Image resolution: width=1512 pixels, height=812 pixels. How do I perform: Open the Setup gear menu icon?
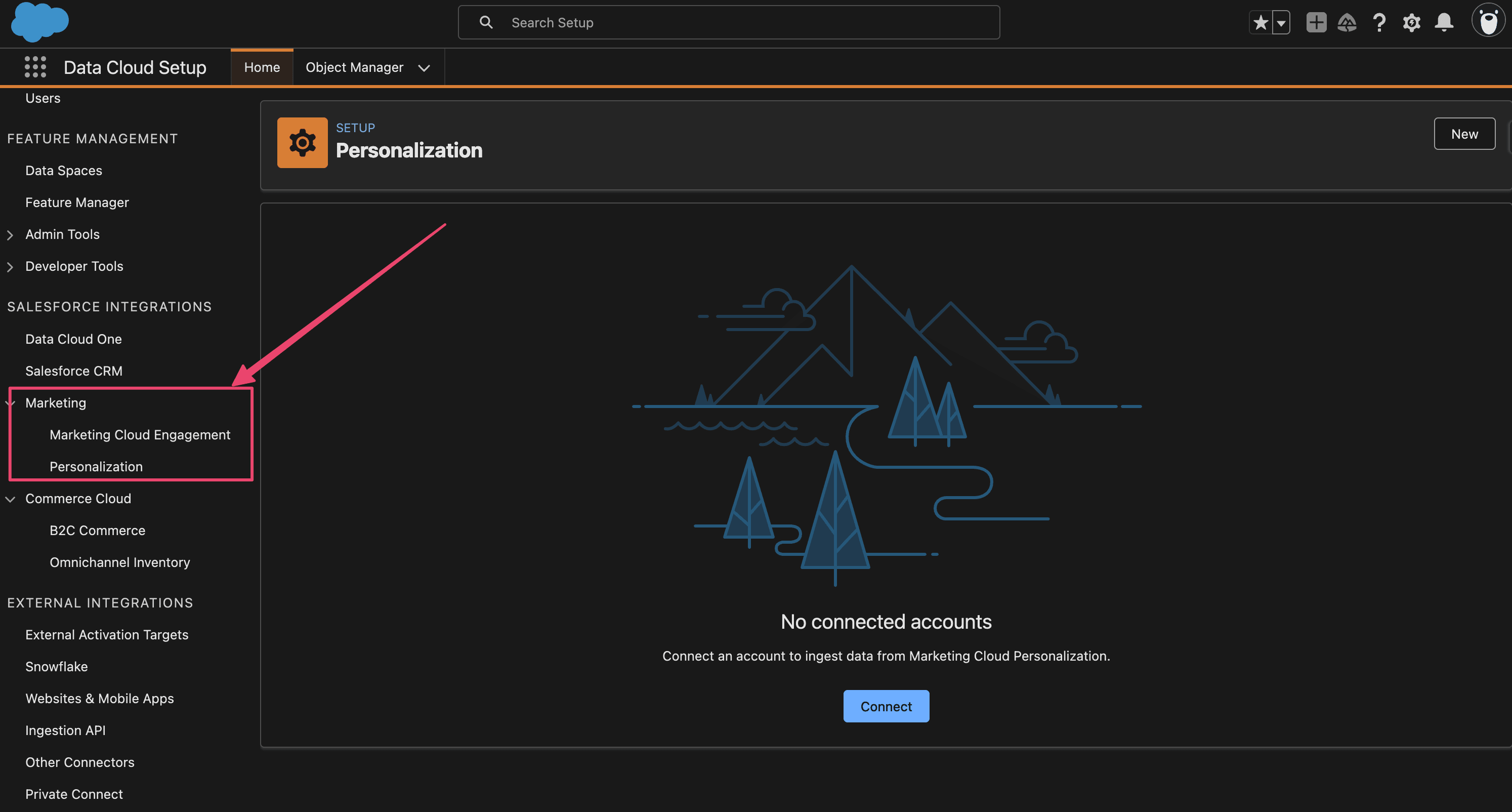tap(1411, 23)
